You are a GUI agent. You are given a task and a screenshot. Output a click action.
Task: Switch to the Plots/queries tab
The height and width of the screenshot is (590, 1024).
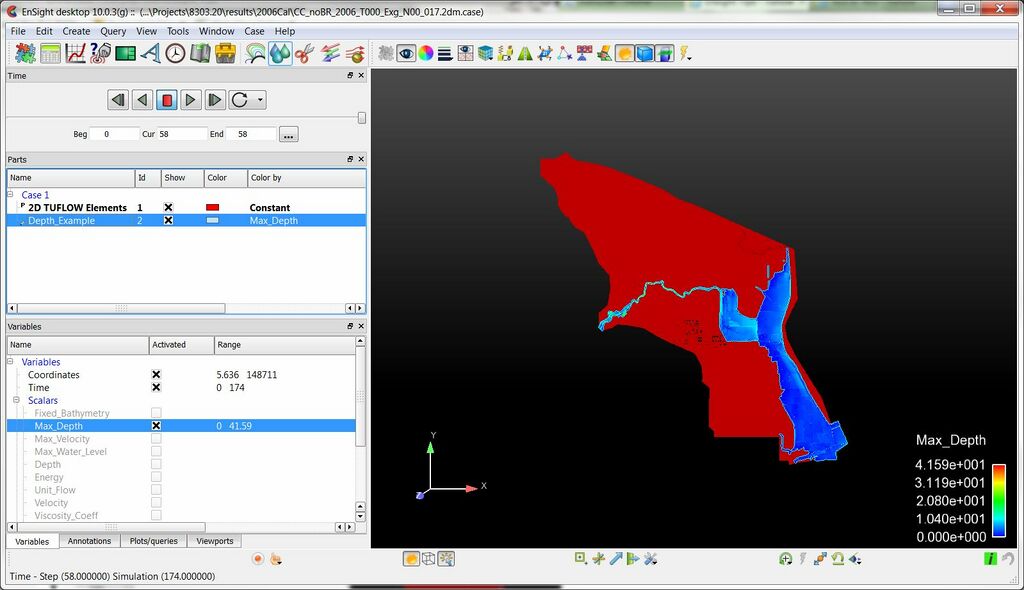(x=153, y=541)
